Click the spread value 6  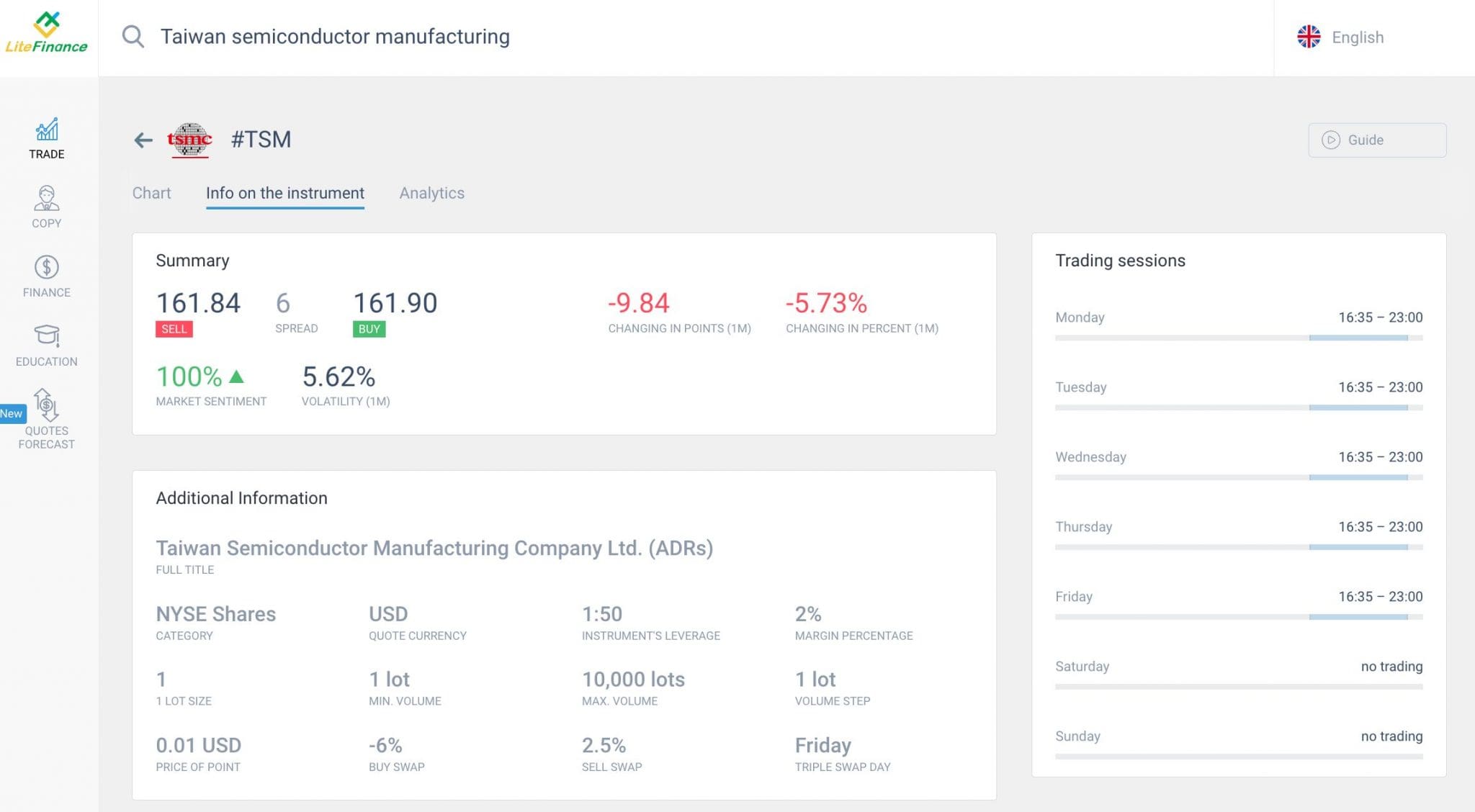[x=283, y=303]
